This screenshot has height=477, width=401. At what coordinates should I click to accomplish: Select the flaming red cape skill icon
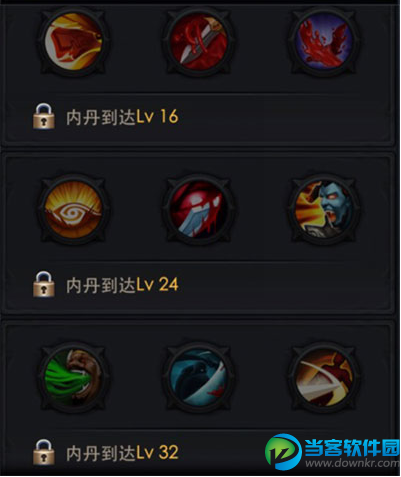[73, 41]
